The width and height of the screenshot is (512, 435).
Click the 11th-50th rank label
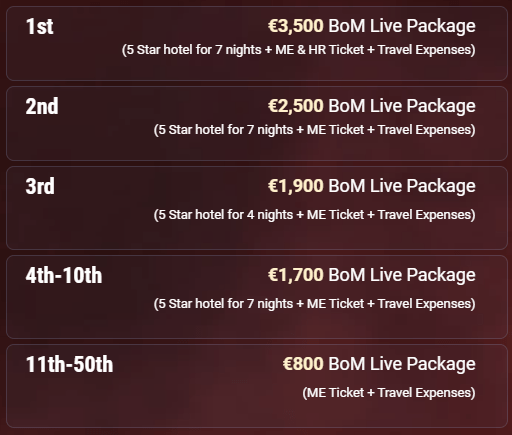[x=69, y=364]
